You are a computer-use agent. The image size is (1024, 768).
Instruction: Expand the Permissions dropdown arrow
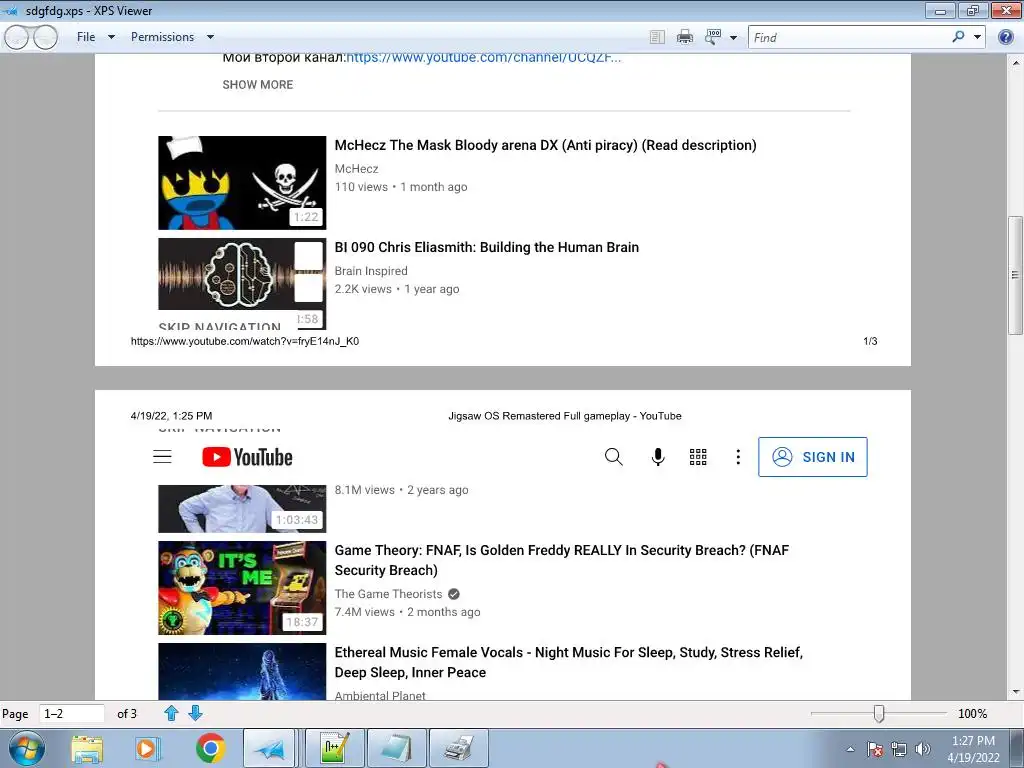point(210,37)
